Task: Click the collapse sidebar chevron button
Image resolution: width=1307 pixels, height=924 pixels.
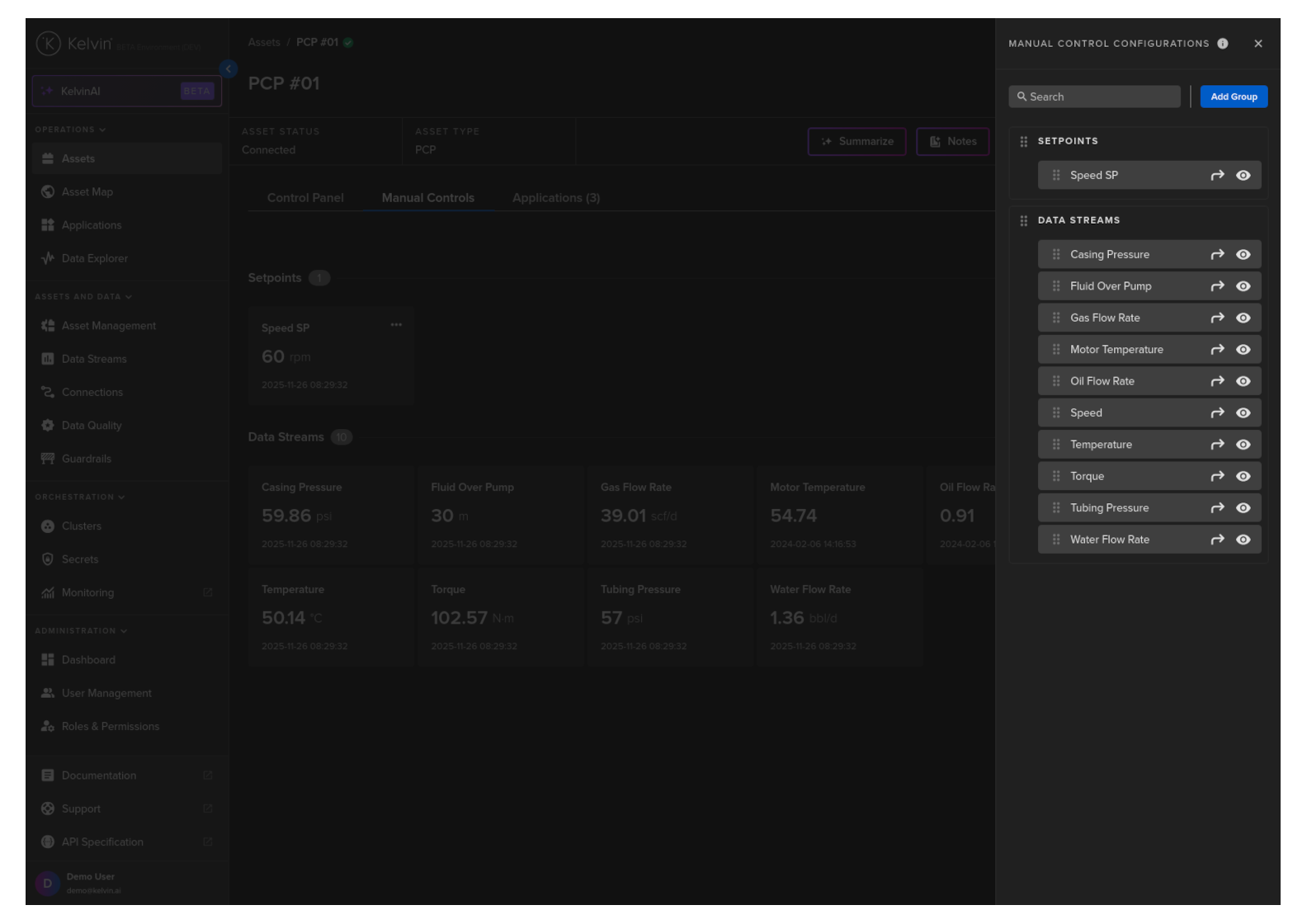Action: click(x=229, y=69)
